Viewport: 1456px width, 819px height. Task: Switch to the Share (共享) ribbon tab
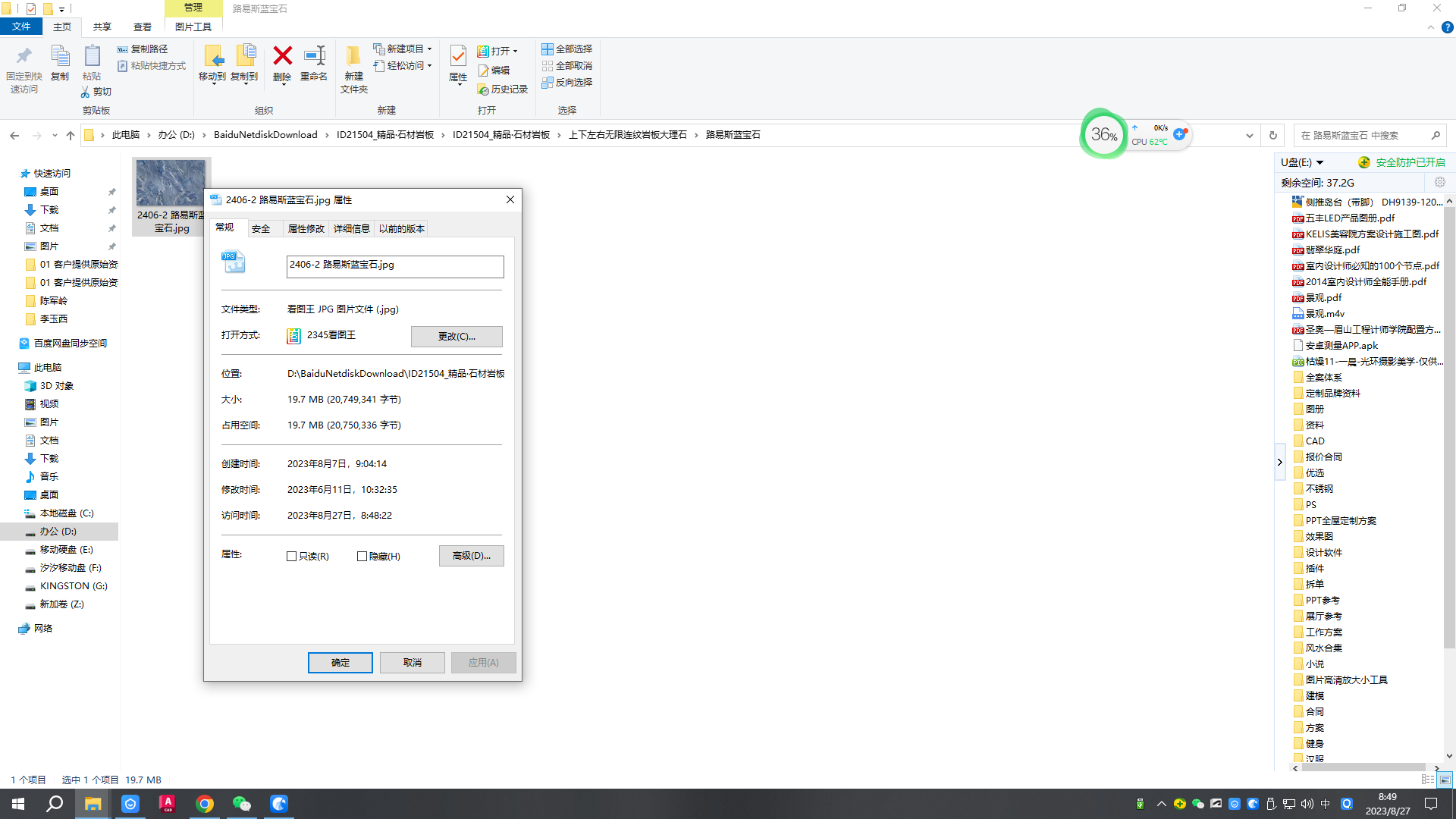[102, 27]
